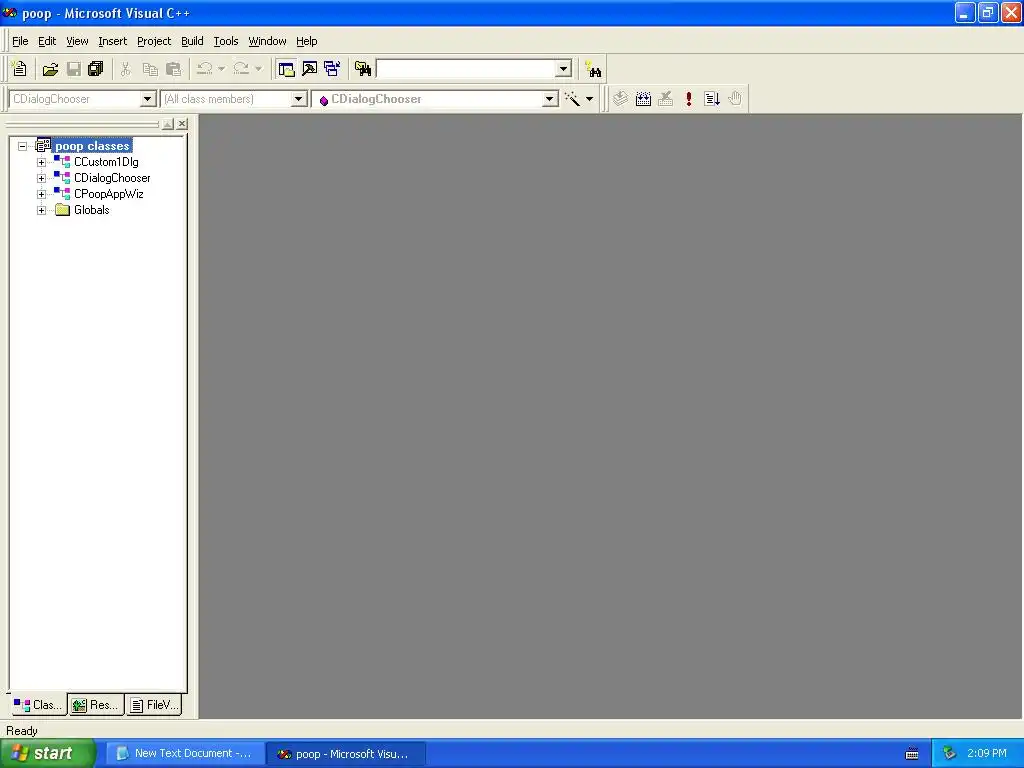Open the WizardBar members combo dropdown arrow
Image resolution: width=1024 pixels, height=768 pixels.
(x=550, y=99)
